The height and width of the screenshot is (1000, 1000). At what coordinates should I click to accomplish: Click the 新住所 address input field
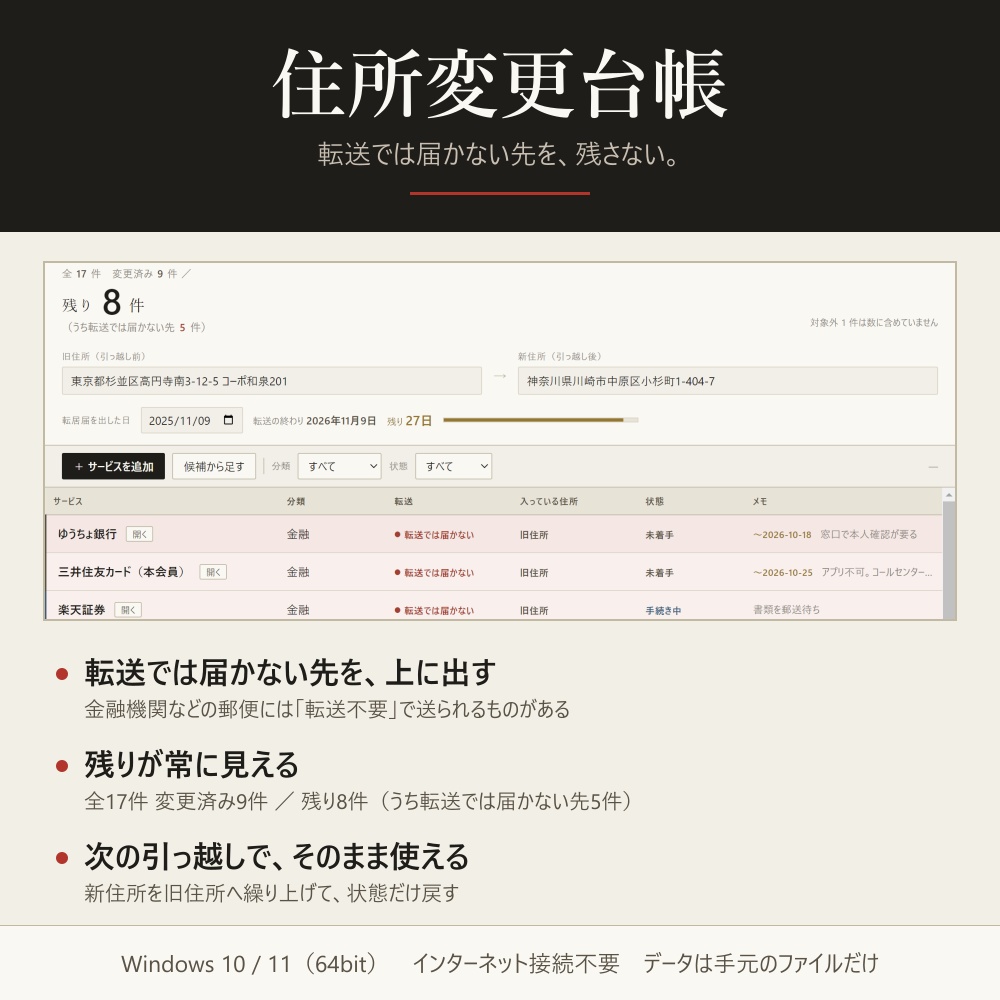point(728,381)
